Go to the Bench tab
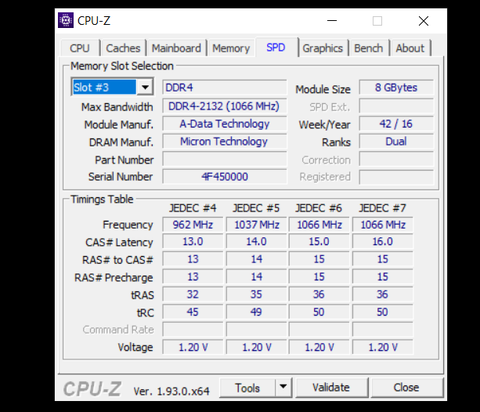 coord(368,48)
